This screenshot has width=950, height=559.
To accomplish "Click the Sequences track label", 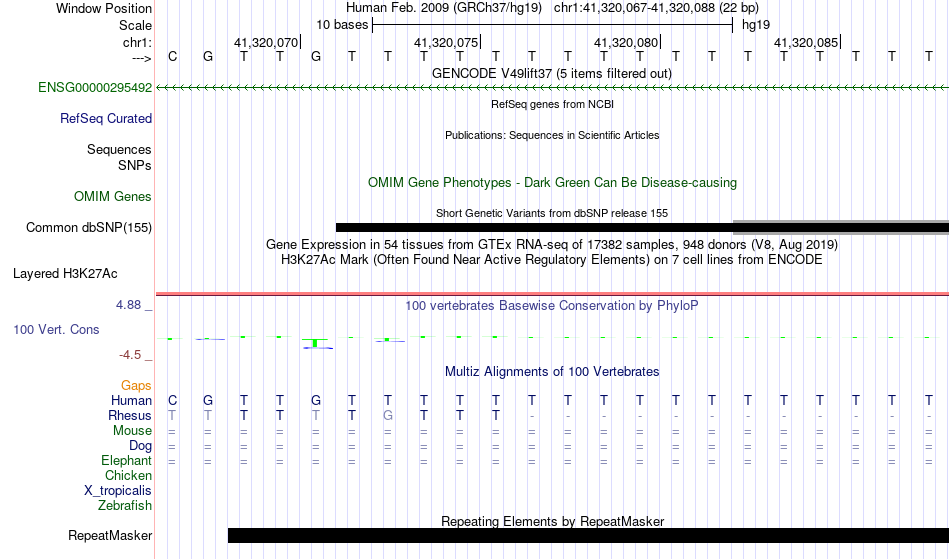I will point(119,150).
